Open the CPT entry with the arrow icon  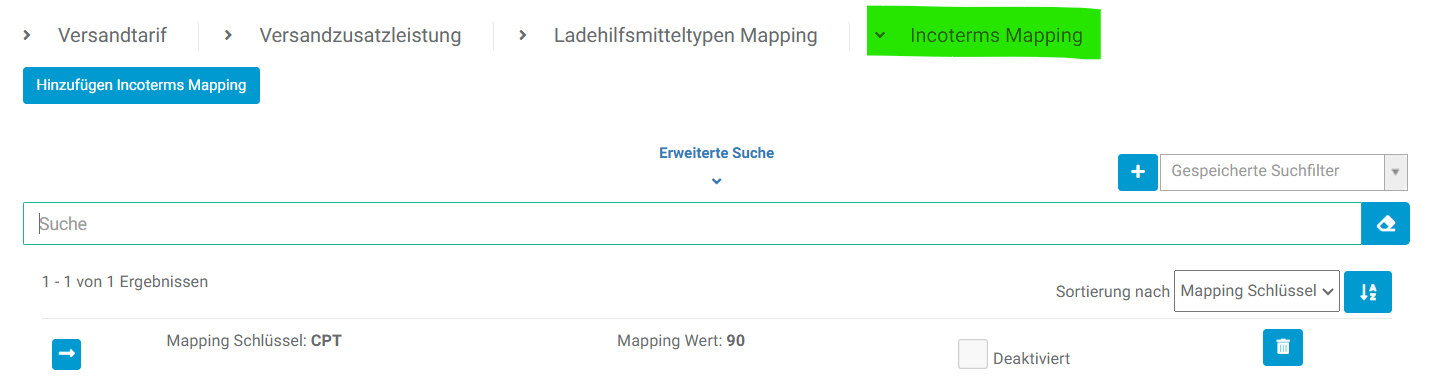click(66, 354)
